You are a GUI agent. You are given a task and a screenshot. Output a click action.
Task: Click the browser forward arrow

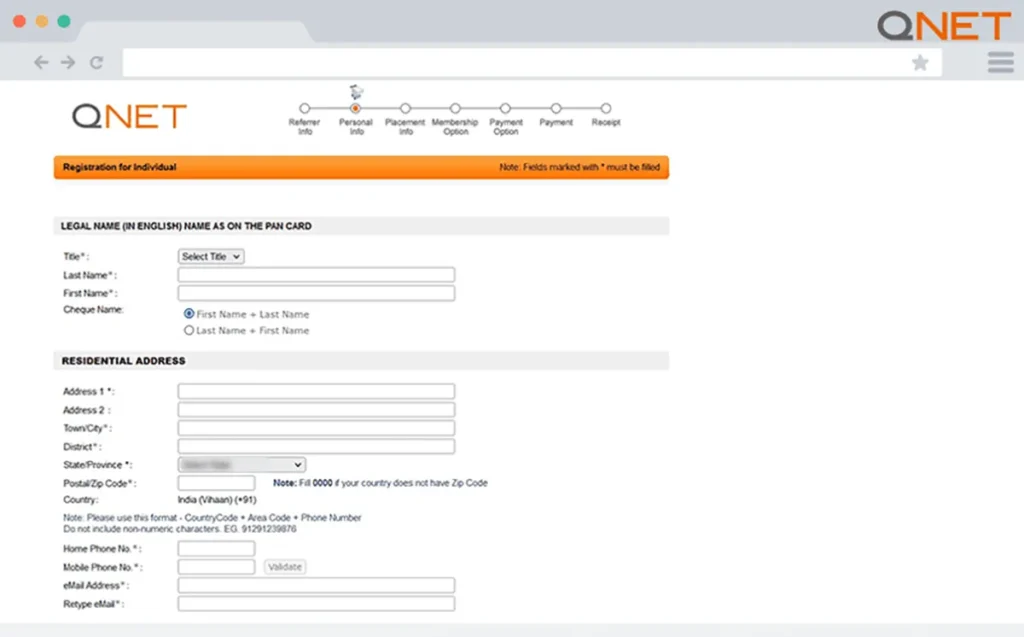66,62
